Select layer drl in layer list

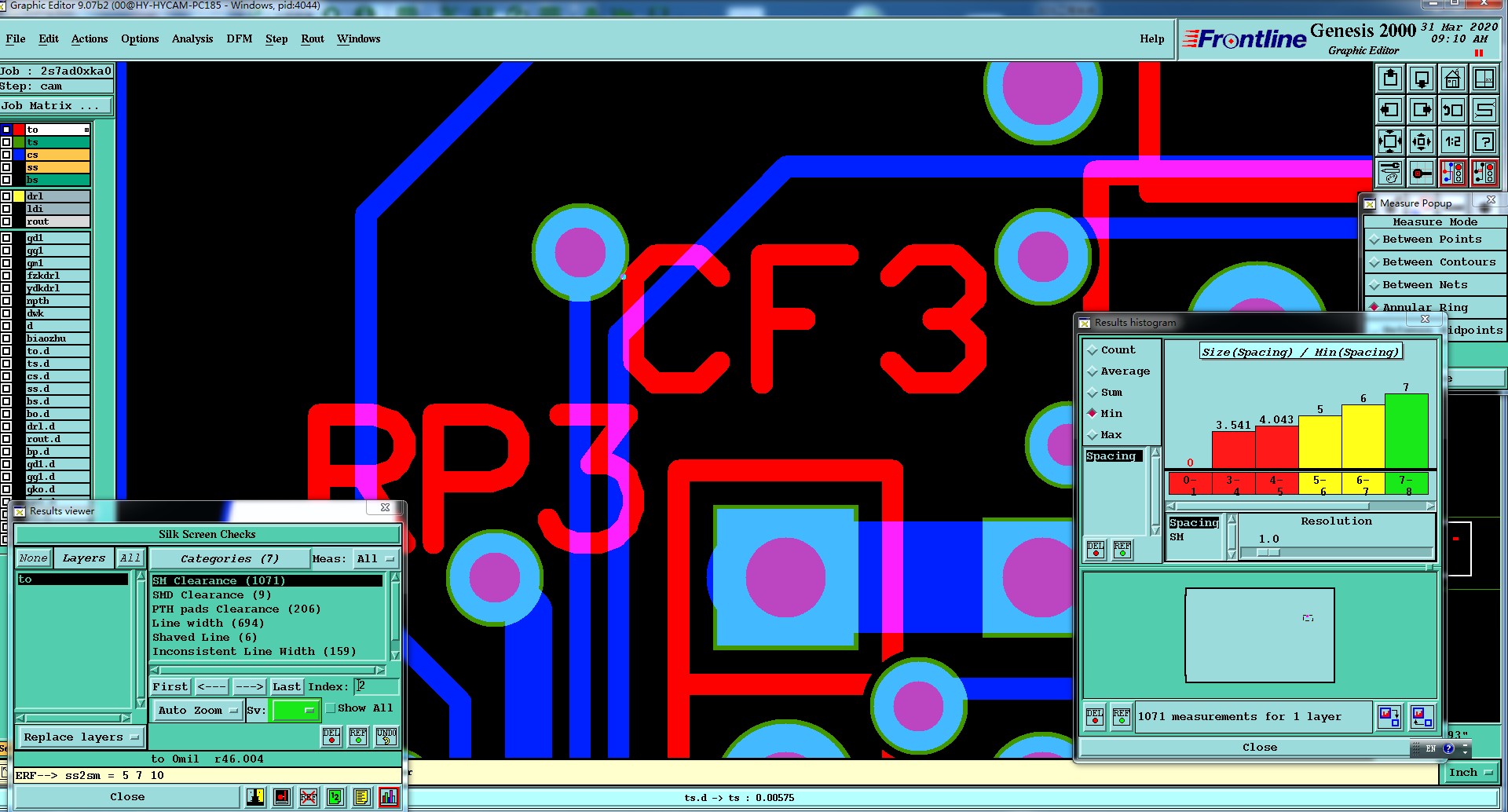tap(57, 196)
